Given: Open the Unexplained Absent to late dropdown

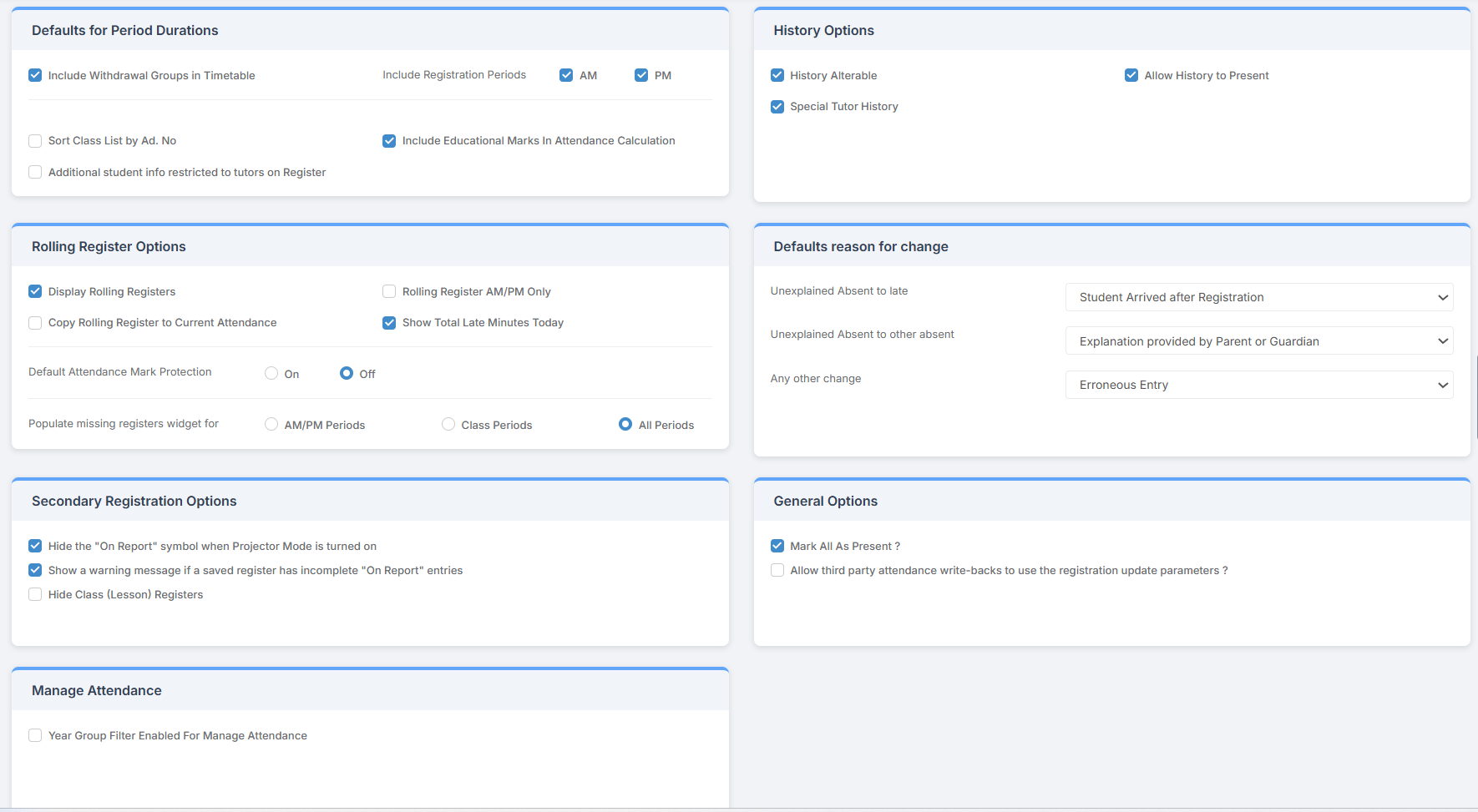Looking at the screenshot, I should tap(1258, 297).
